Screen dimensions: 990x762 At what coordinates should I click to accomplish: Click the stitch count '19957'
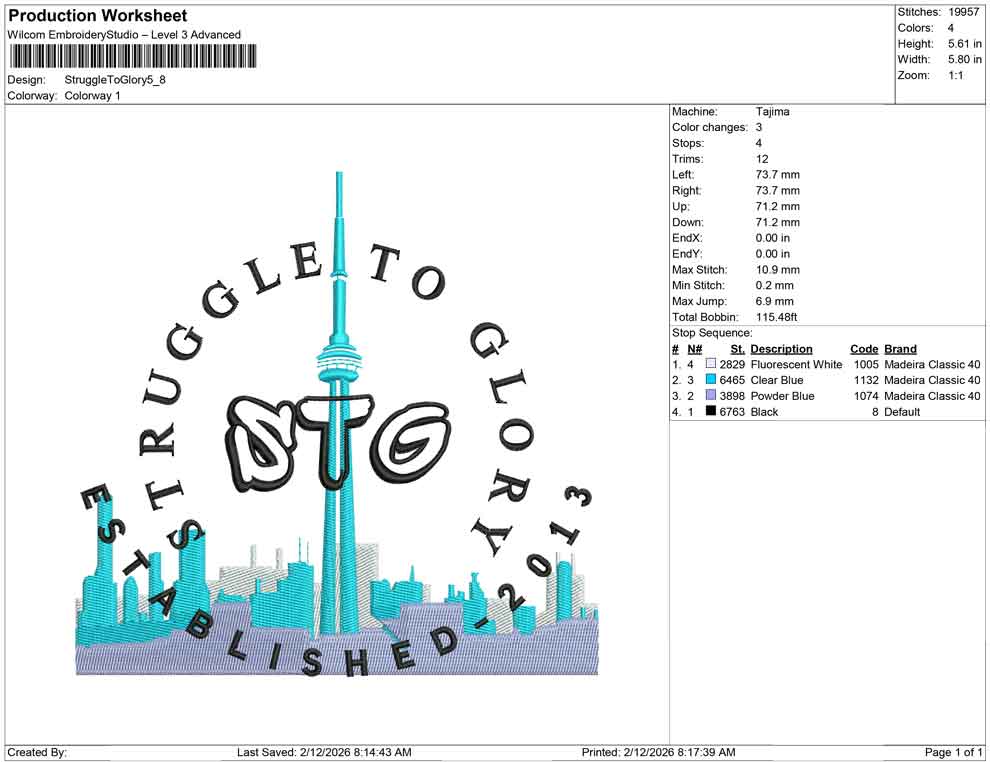[963, 12]
